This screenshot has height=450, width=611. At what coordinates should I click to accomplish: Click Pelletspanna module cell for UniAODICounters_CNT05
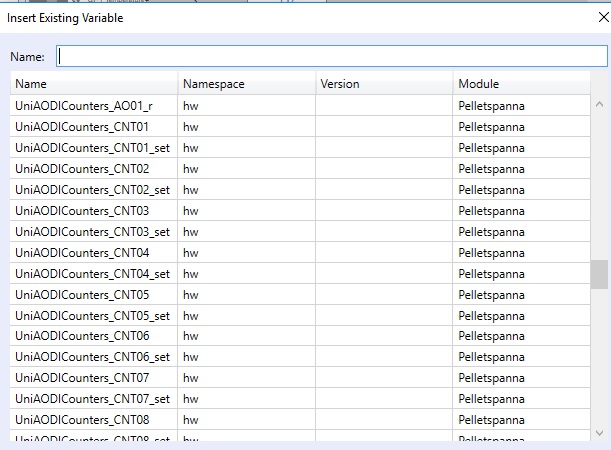[x=491, y=295]
